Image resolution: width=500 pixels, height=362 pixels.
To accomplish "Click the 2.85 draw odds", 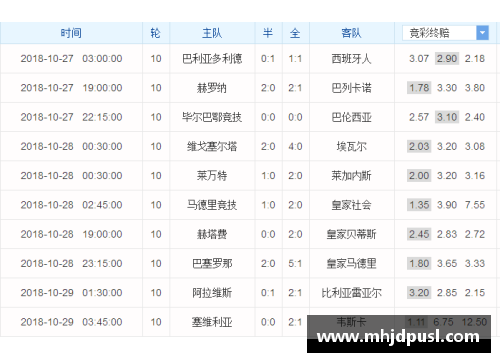I will click(x=447, y=293).
